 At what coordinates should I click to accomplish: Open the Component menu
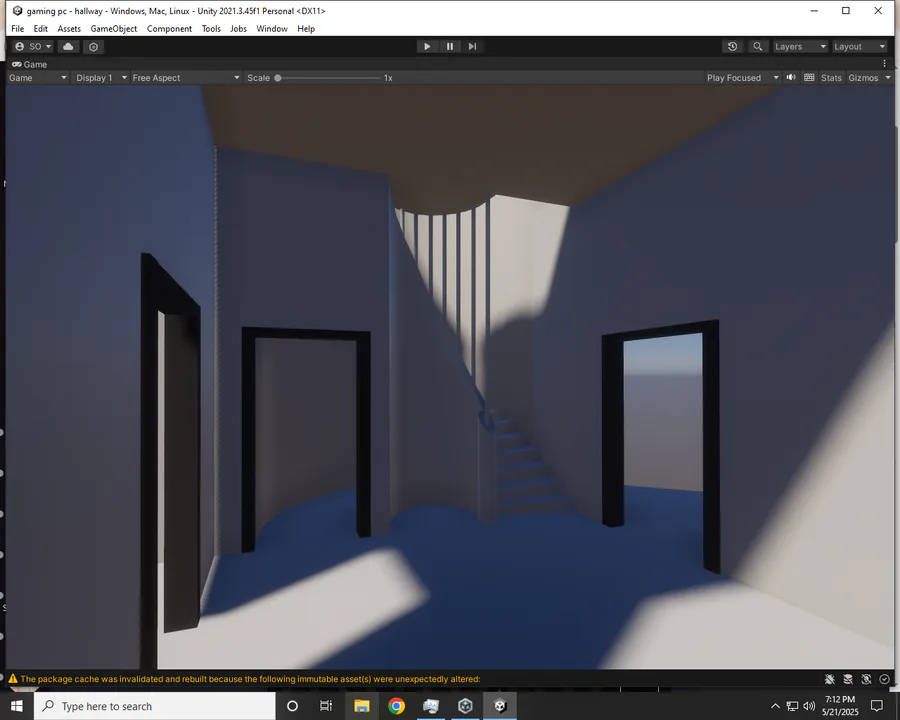[x=169, y=29]
